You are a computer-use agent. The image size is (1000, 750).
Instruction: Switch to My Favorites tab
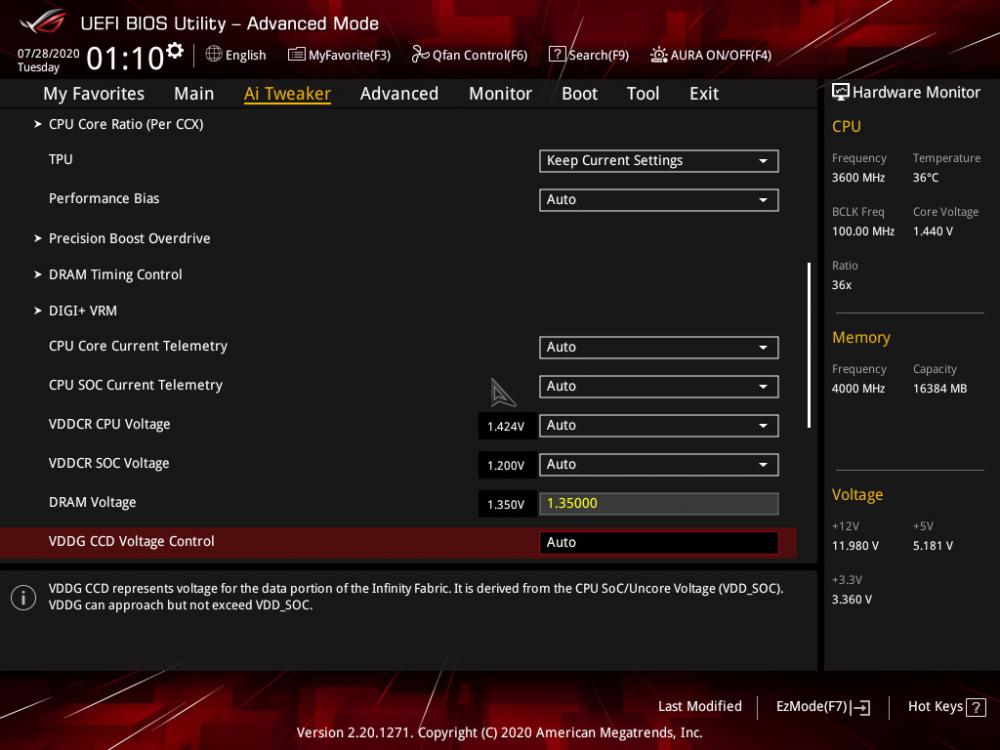[94, 94]
